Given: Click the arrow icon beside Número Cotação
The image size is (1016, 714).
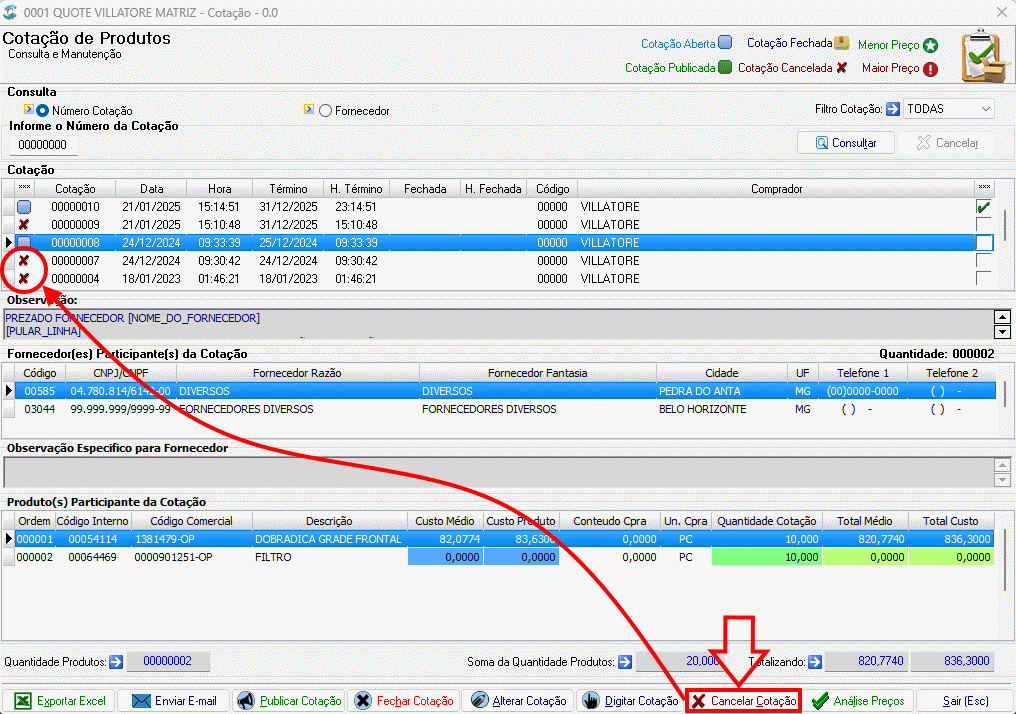Looking at the screenshot, I should tap(29, 109).
